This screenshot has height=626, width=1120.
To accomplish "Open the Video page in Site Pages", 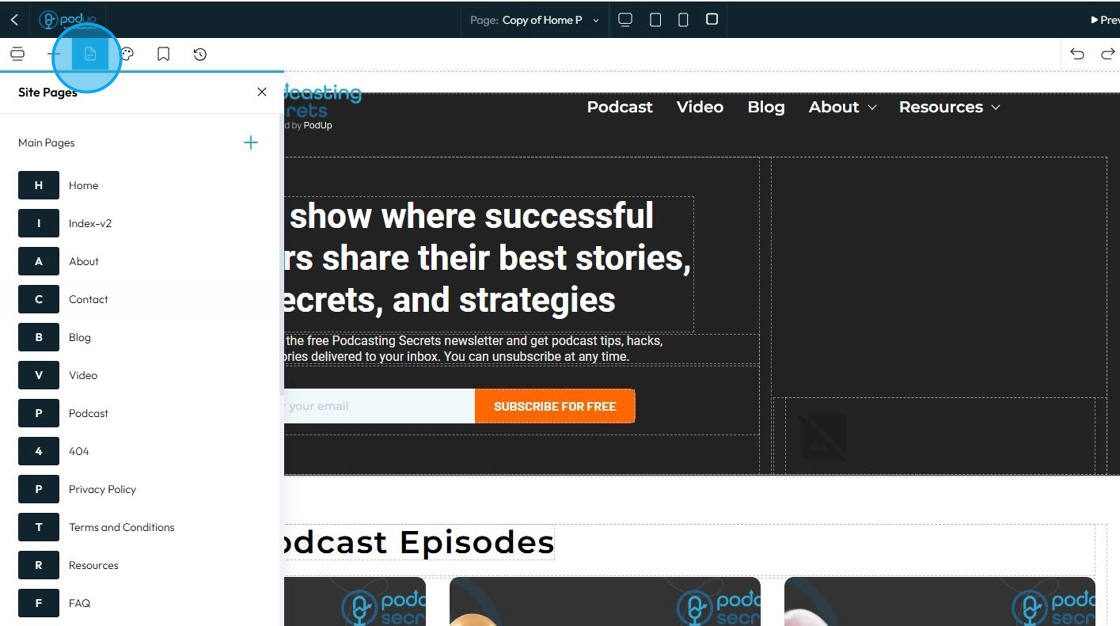I will click(83, 375).
